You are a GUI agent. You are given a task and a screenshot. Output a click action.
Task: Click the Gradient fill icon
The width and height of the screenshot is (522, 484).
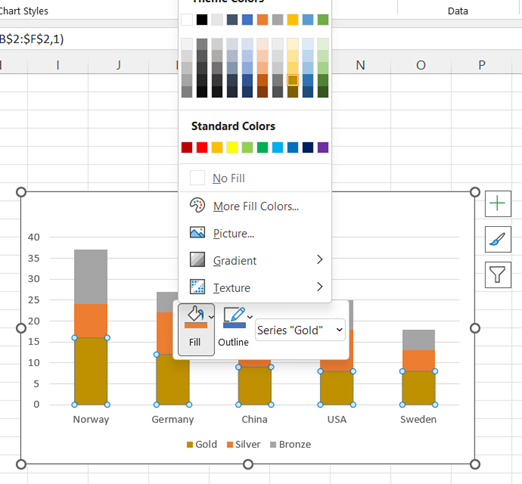(x=197, y=260)
